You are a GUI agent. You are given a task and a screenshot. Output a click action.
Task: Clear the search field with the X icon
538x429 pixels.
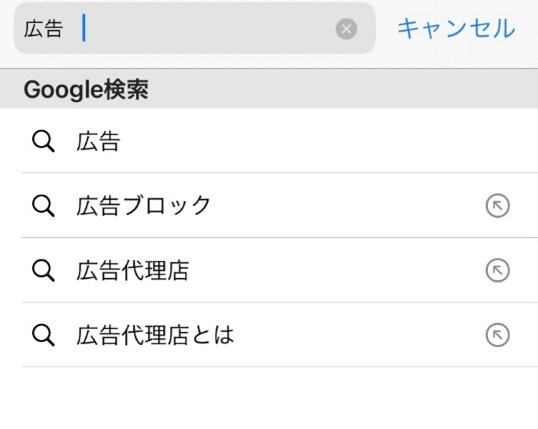pyautogui.click(x=346, y=29)
